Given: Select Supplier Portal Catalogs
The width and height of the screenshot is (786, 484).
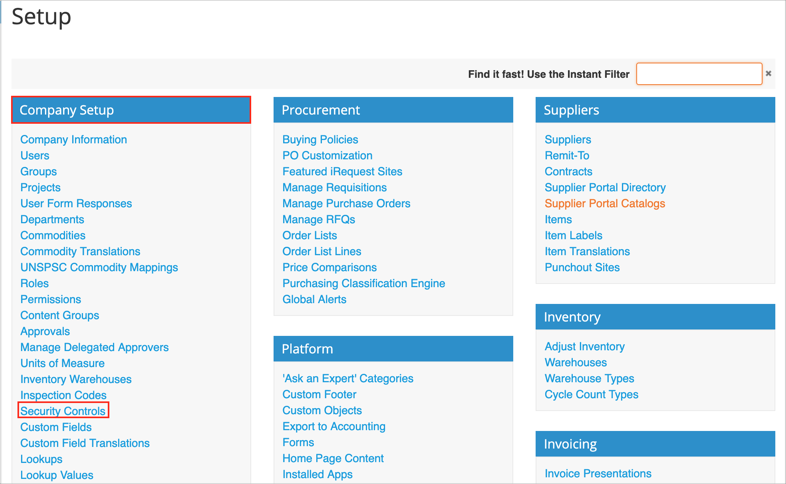Looking at the screenshot, I should (x=604, y=204).
